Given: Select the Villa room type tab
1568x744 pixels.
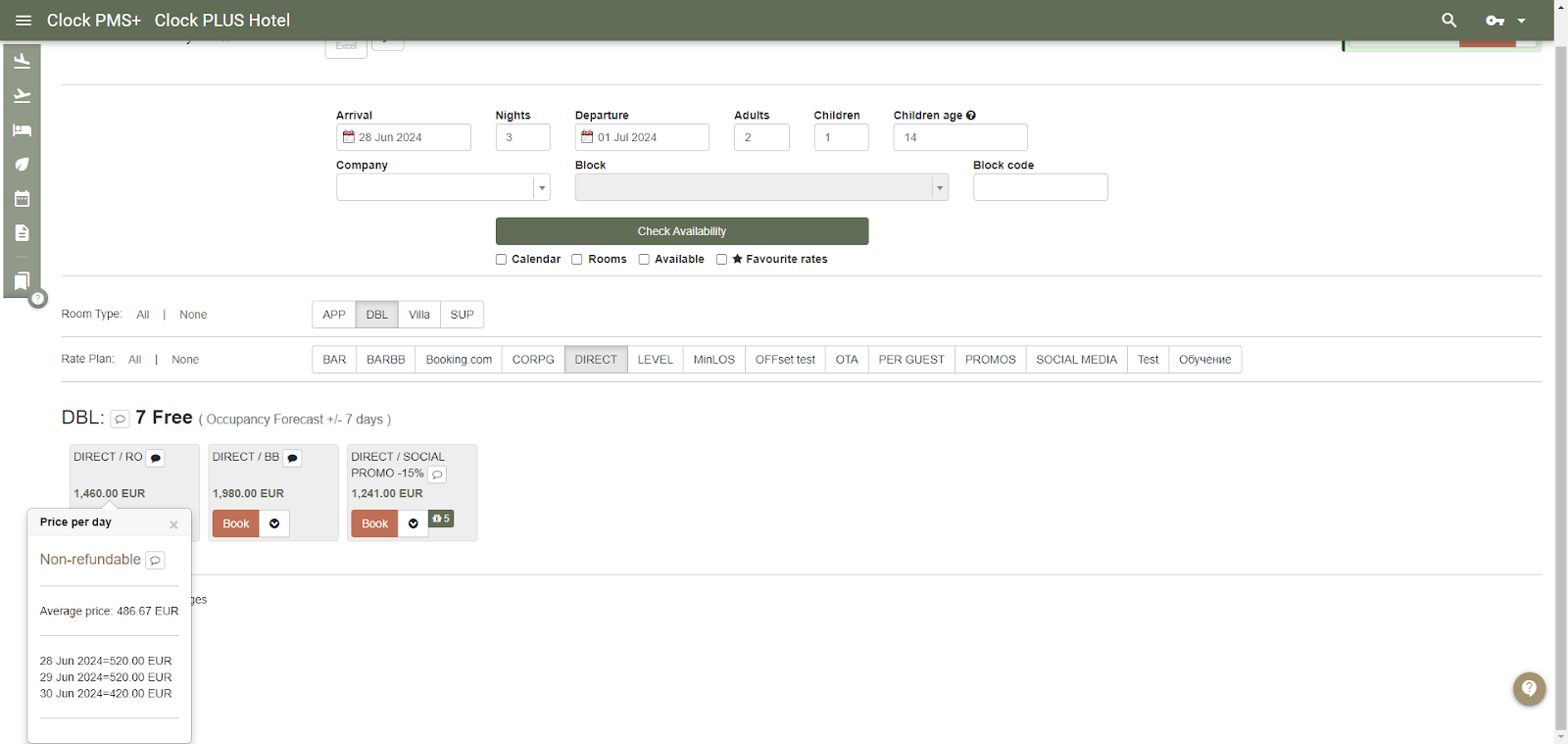Looking at the screenshot, I should (x=418, y=315).
